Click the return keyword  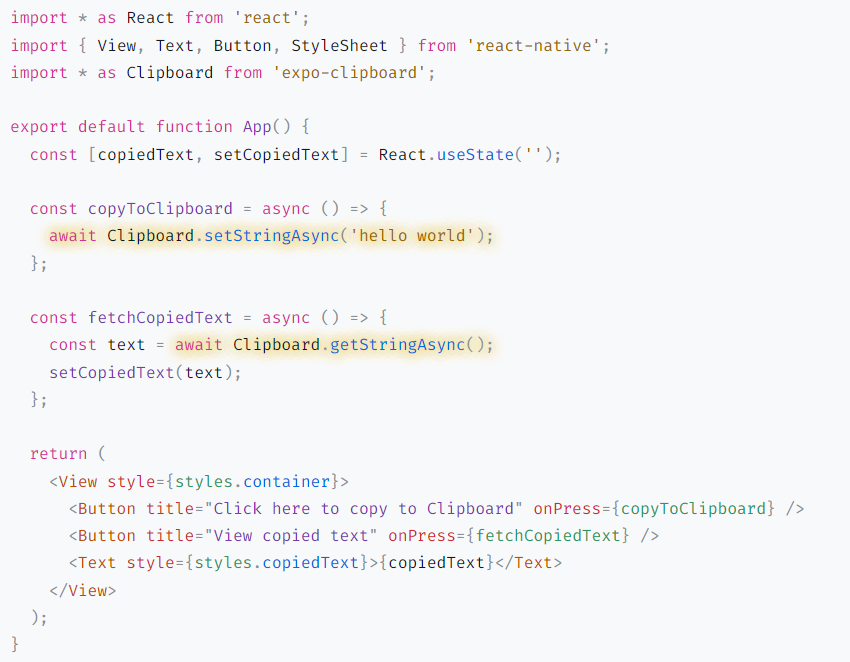59,454
